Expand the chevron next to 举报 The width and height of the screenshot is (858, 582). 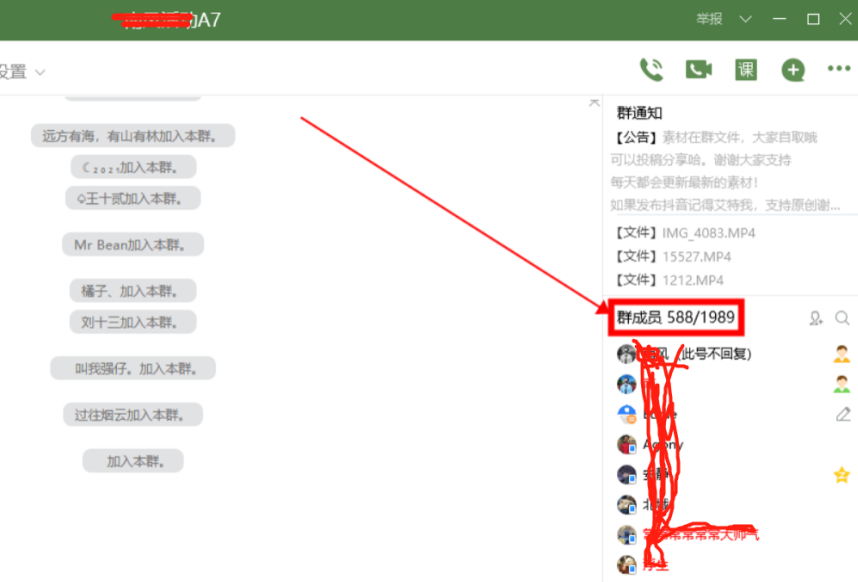coord(745,19)
